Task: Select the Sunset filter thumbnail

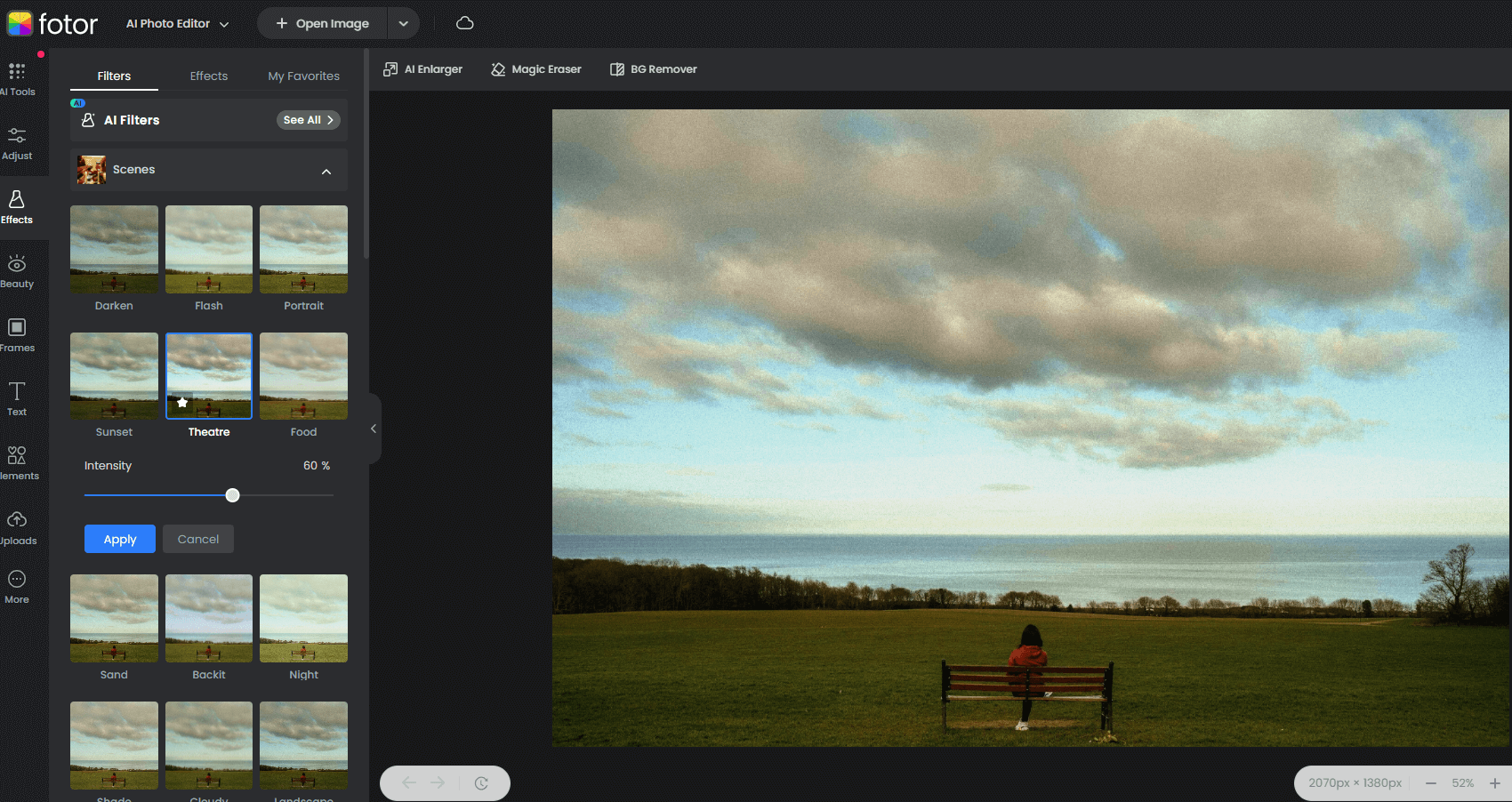Action: point(114,376)
